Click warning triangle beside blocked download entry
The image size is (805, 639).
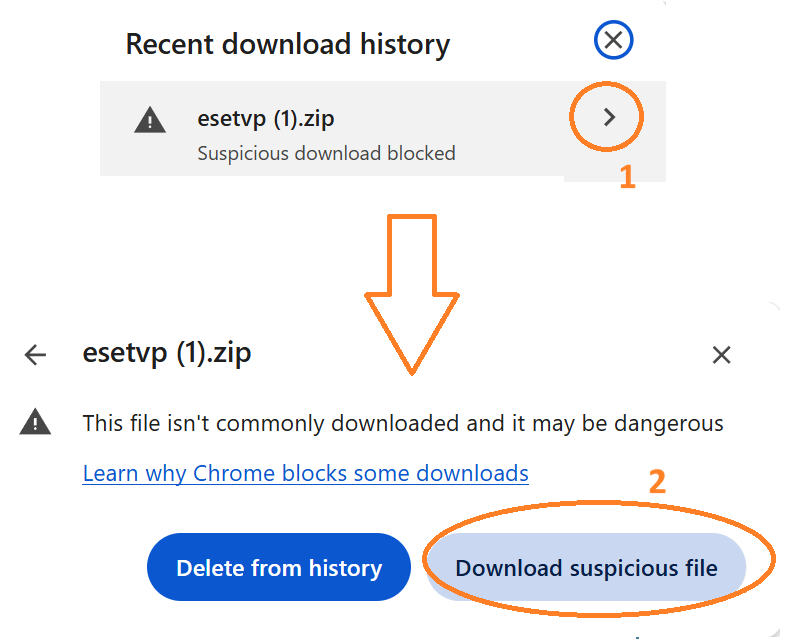pos(150,122)
